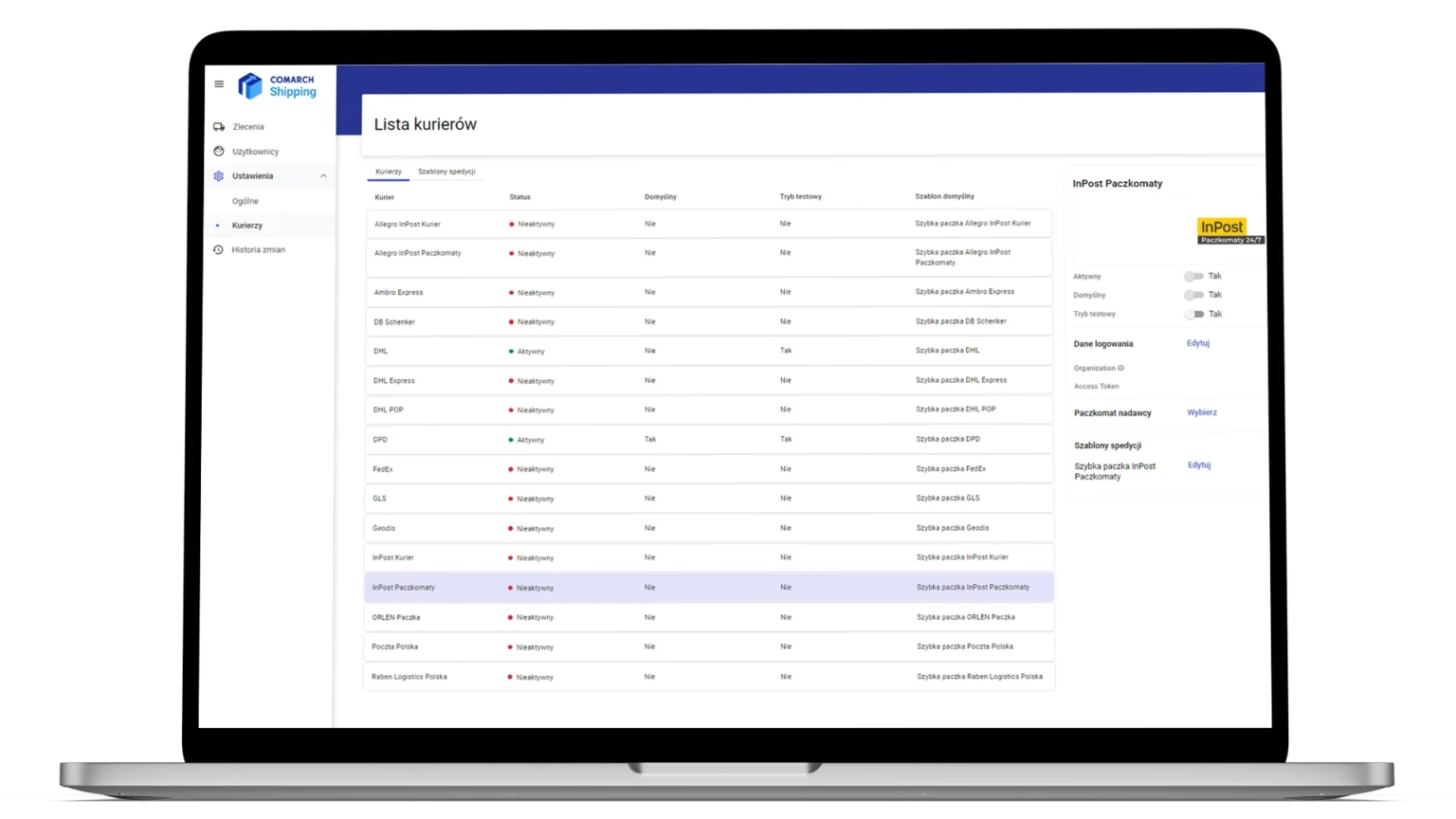Click the InPost Paczkomaty 24/7 logo
1456x819 pixels.
click(1229, 231)
